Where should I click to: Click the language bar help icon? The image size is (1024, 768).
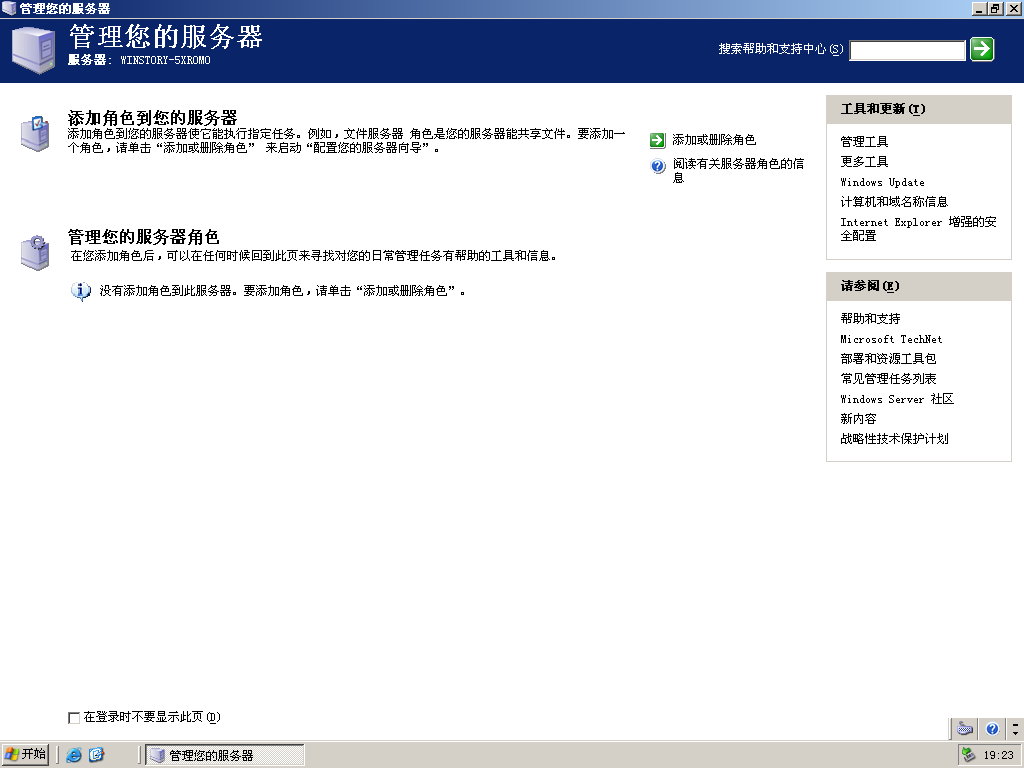(x=992, y=728)
